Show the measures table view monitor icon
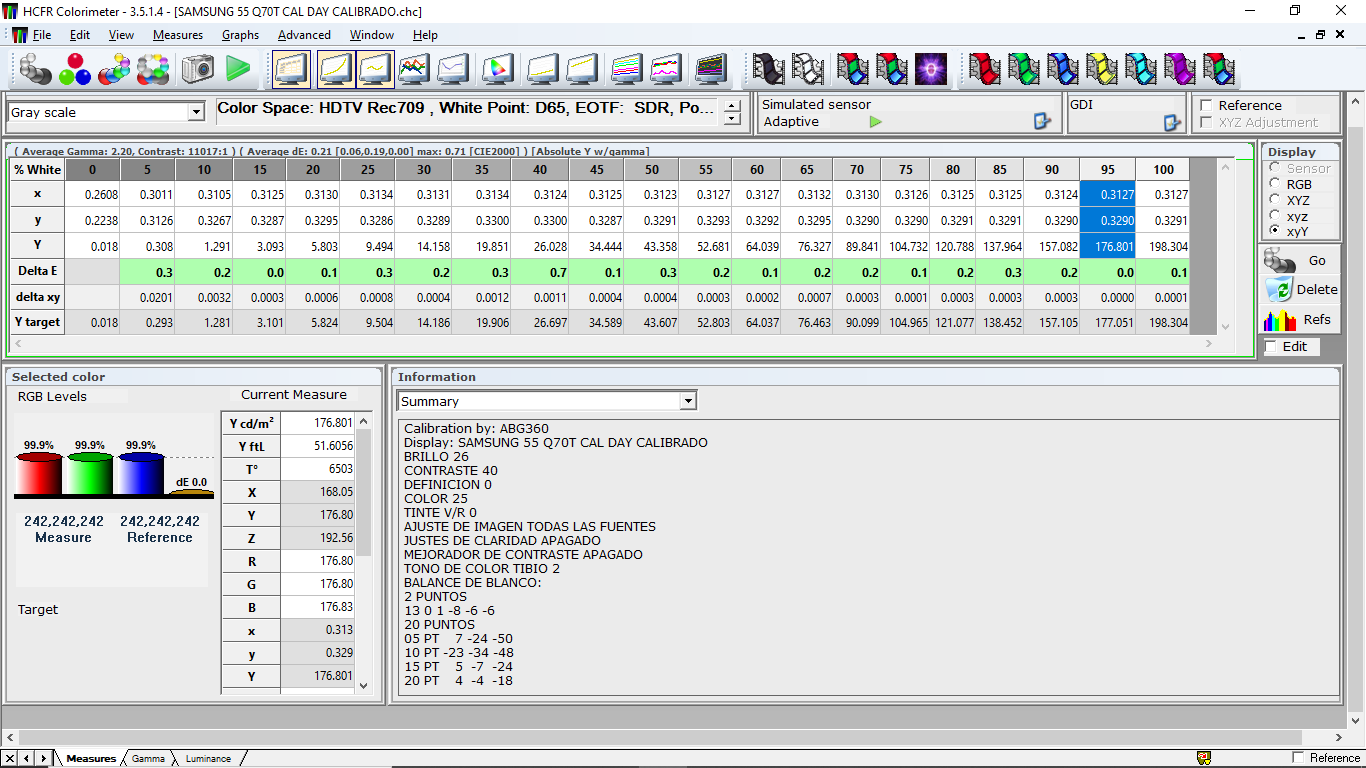Image resolution: width=1366 pixels, height=768 pixels. (292, 68)
